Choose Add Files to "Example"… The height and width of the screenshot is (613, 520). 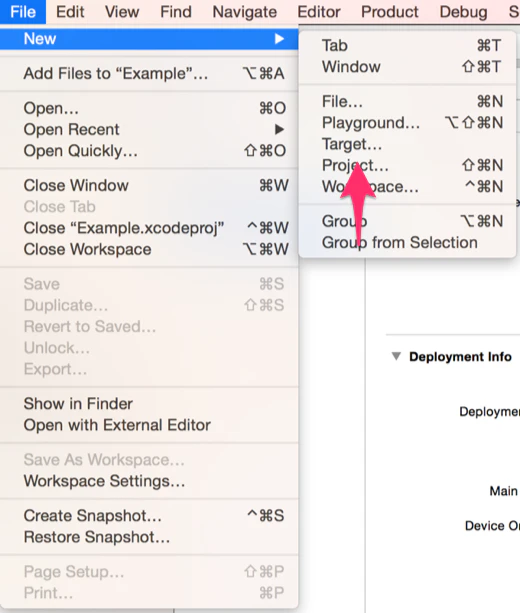(x=149, y=73)
